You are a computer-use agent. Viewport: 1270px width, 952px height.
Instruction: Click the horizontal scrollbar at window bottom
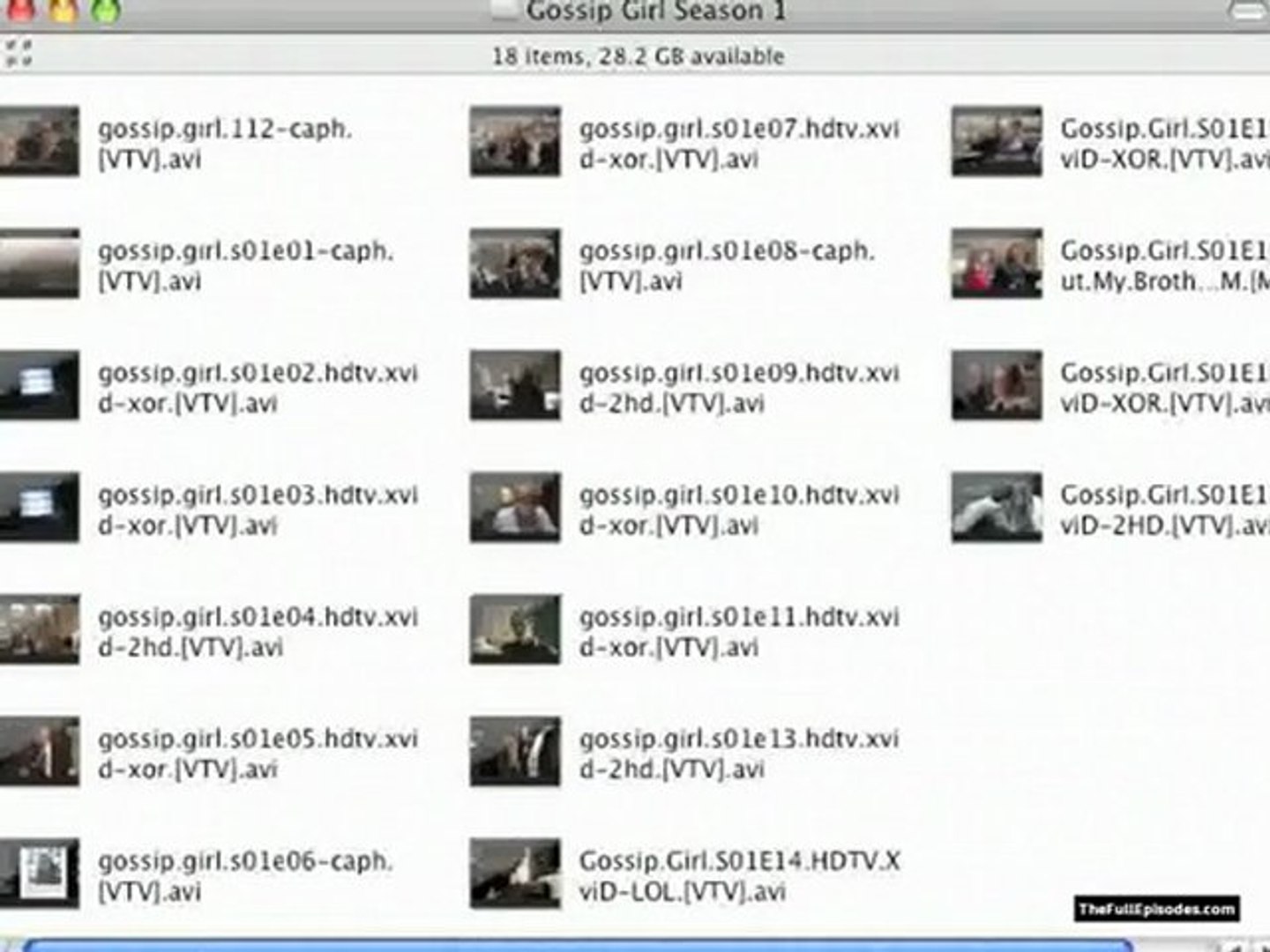[578, 945]
